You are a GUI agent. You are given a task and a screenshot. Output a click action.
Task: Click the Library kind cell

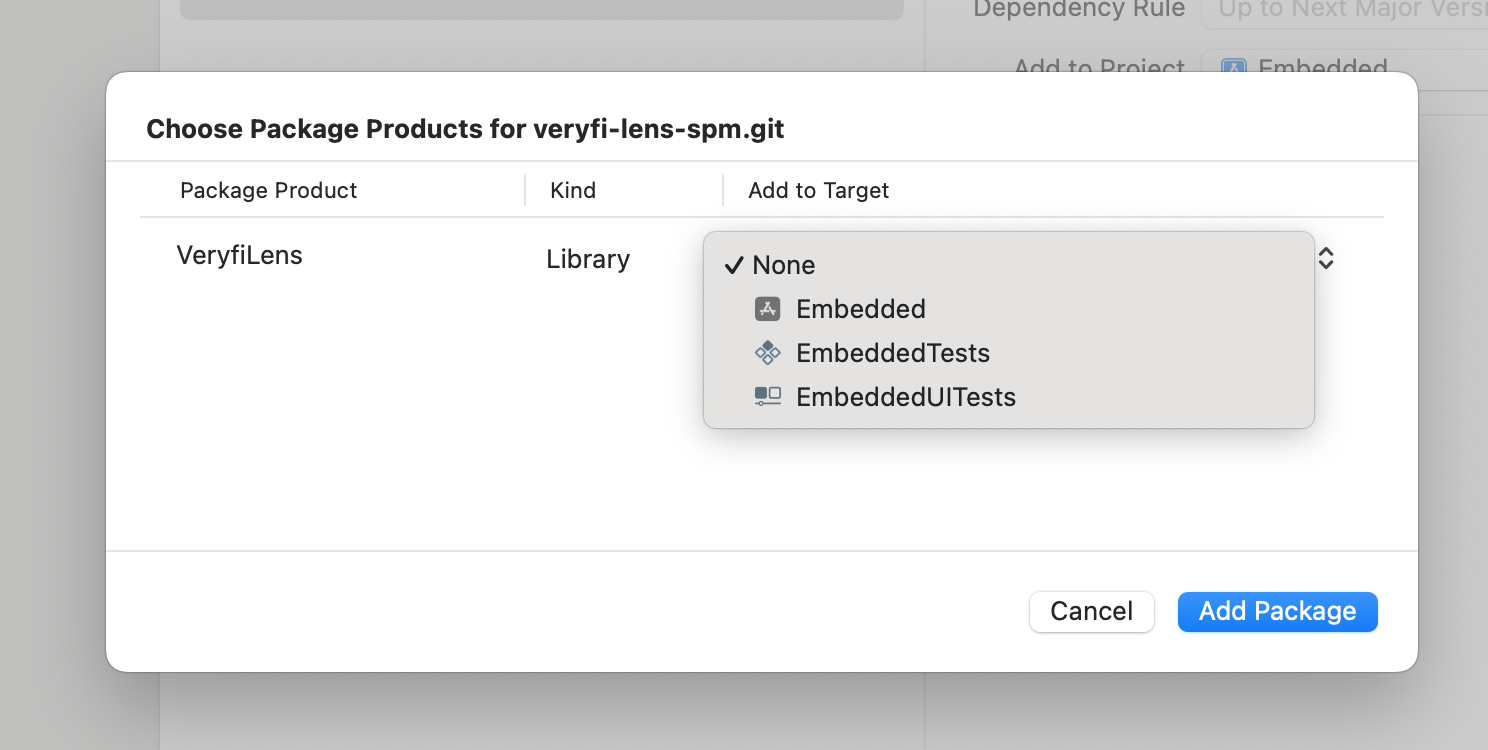coord(588,259)
